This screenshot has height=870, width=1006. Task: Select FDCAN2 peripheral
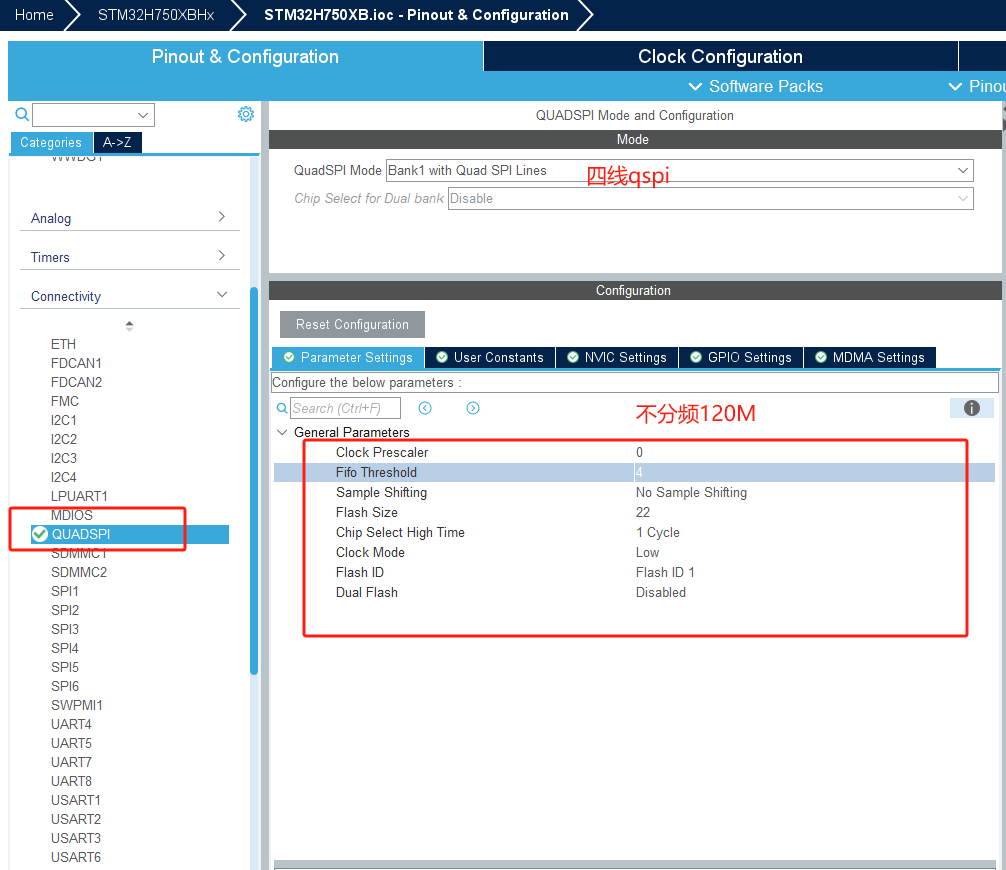point(76,382)
